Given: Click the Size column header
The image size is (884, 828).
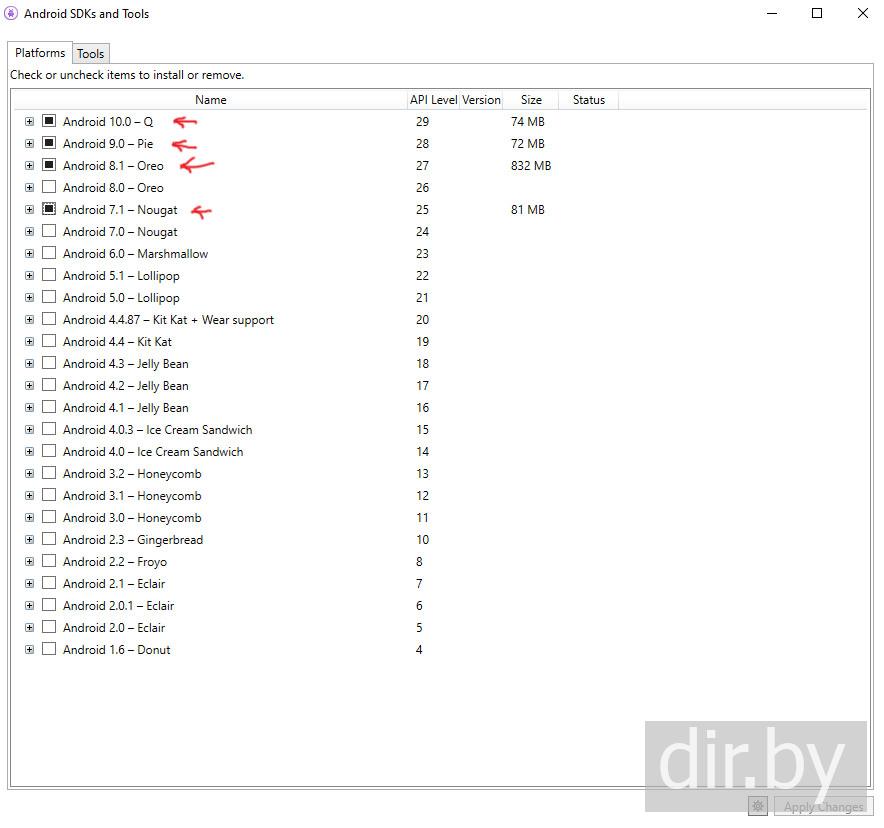Looking at the screenshot, I should 531,100.
